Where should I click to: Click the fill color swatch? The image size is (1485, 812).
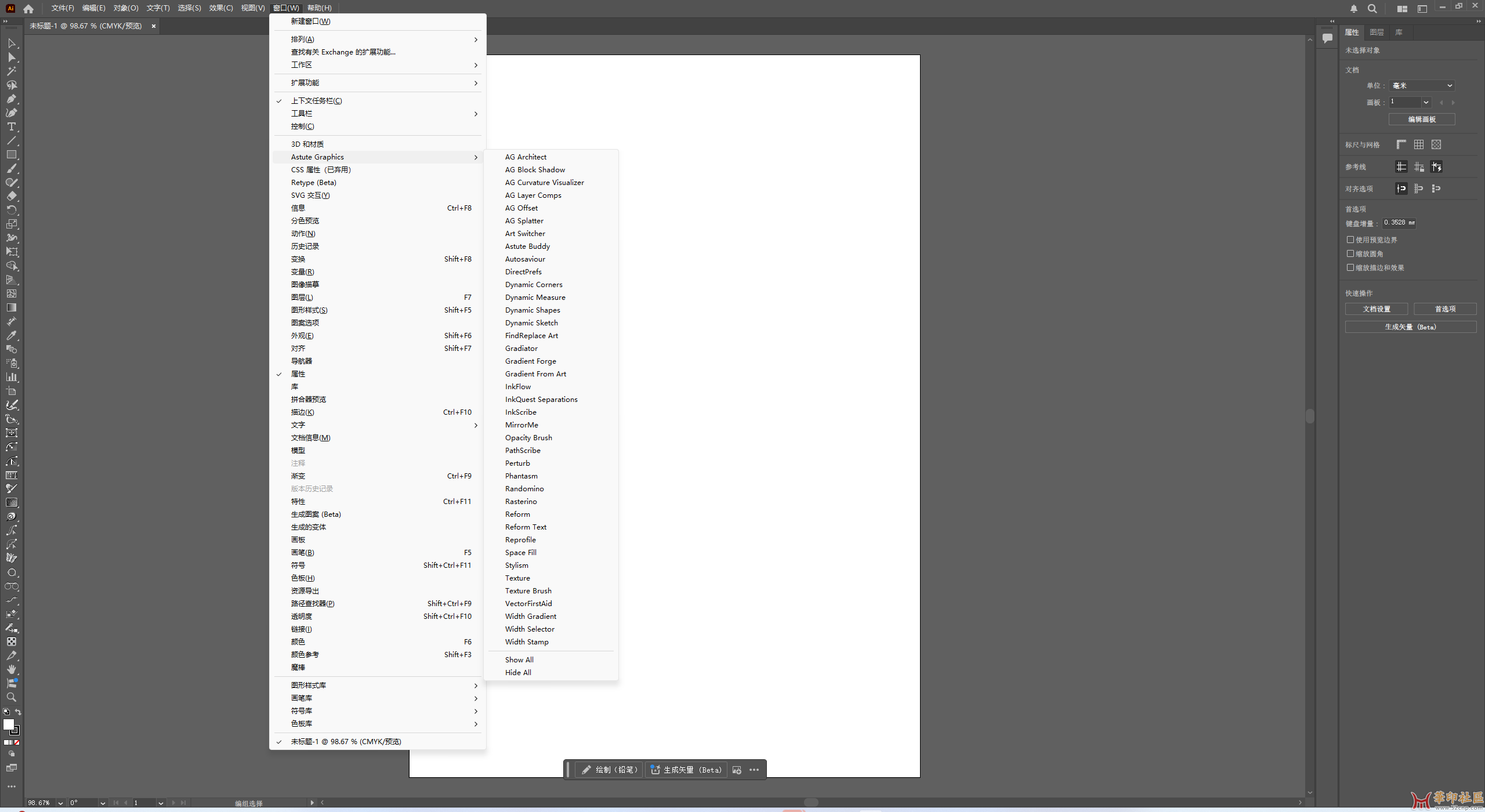point(9,725)
